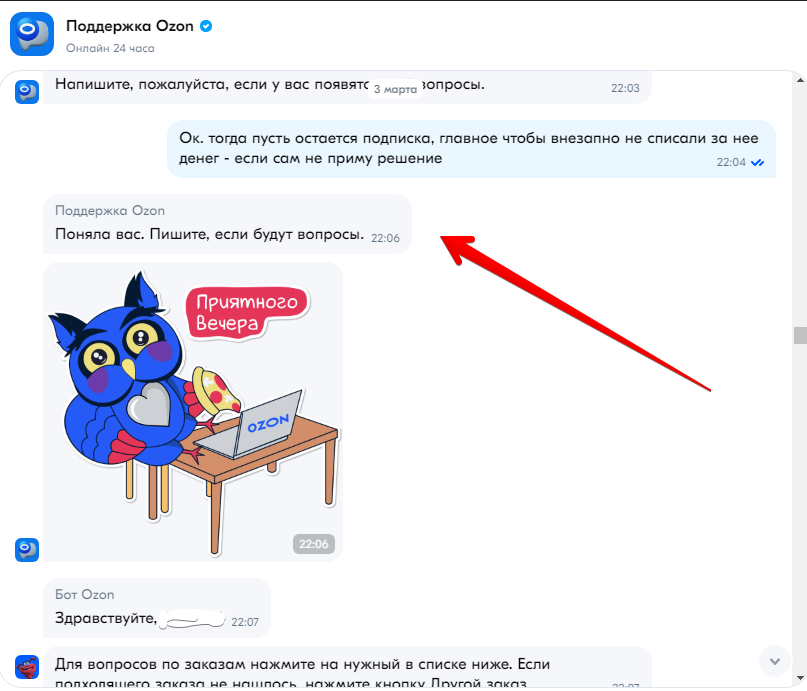Click the 22:06 timestamp on sticker
Viewport: 807px width, 691px height.
pos(314,544)
